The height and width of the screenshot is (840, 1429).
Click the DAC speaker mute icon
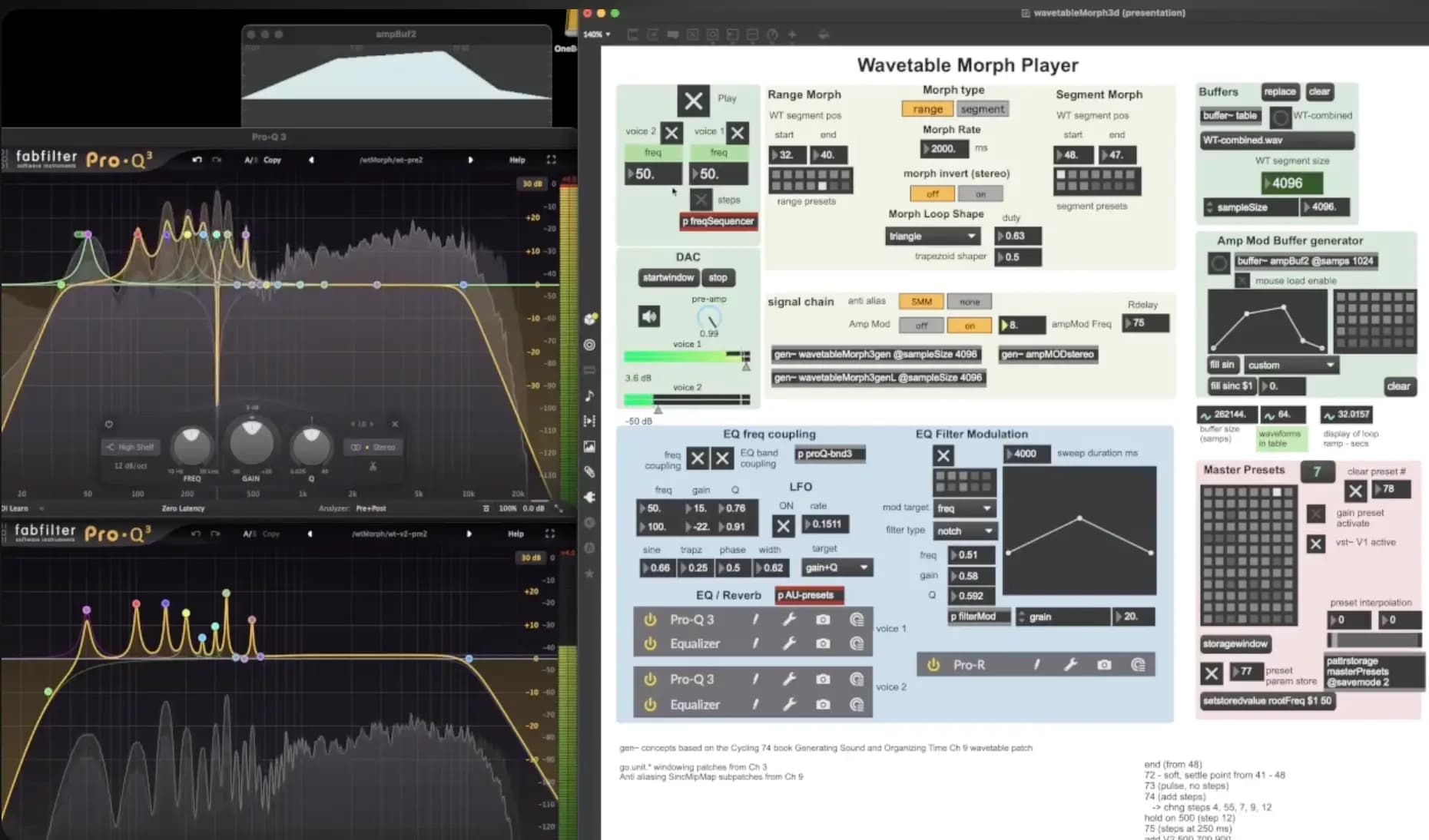(x=649, y=316)
